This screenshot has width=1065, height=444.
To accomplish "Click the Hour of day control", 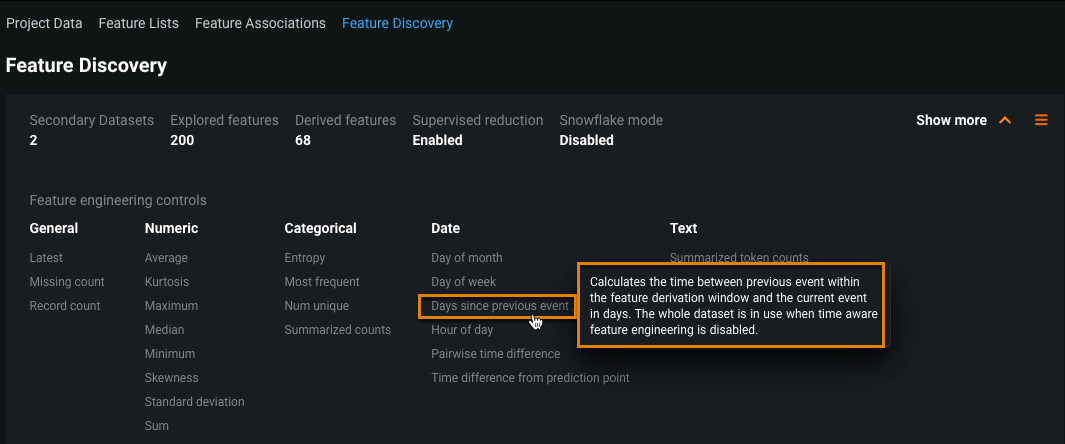I will (462, 330).
